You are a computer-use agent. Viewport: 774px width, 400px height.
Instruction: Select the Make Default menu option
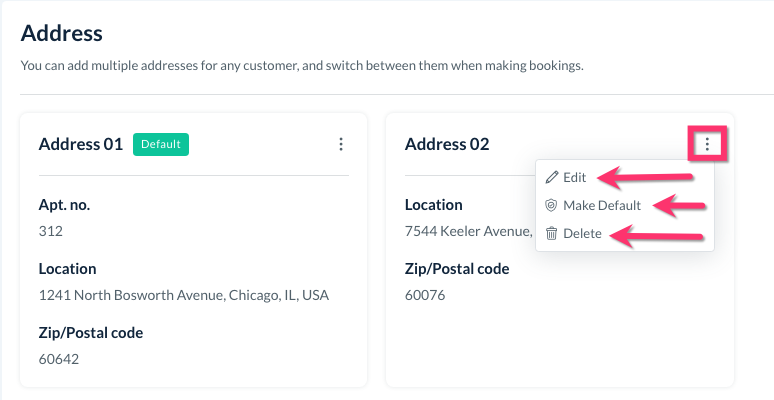601,205
